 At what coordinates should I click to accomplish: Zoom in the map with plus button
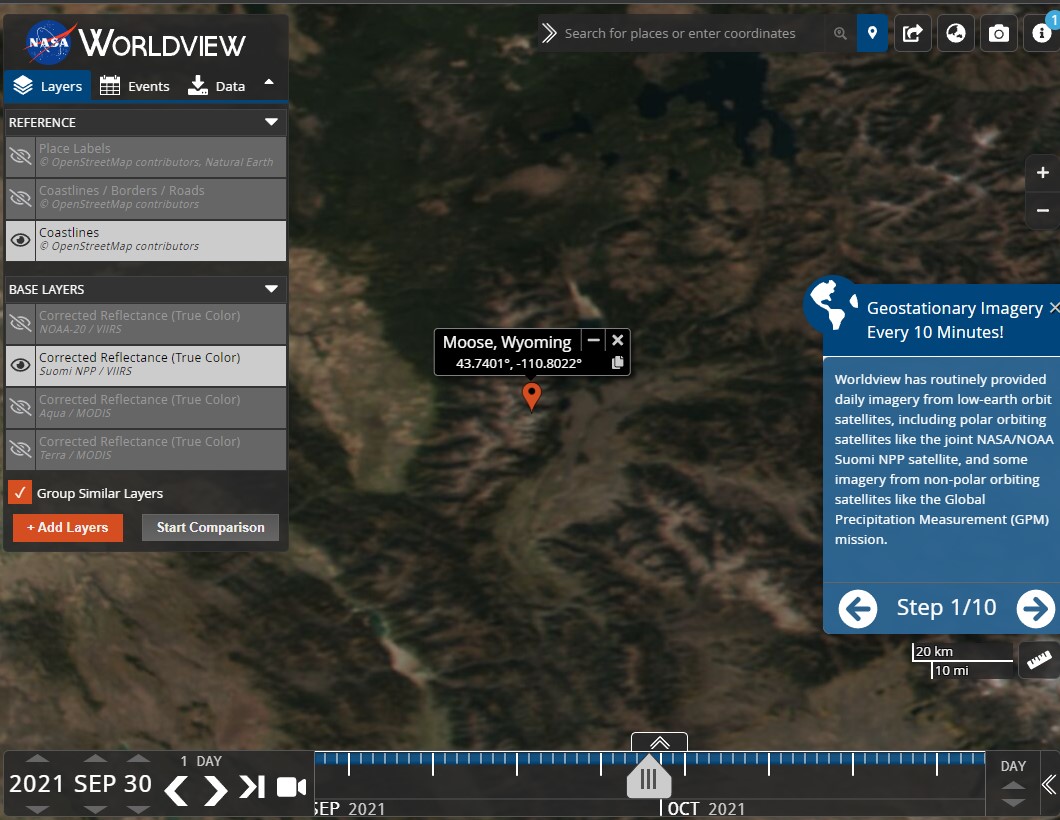(1042, 172)
